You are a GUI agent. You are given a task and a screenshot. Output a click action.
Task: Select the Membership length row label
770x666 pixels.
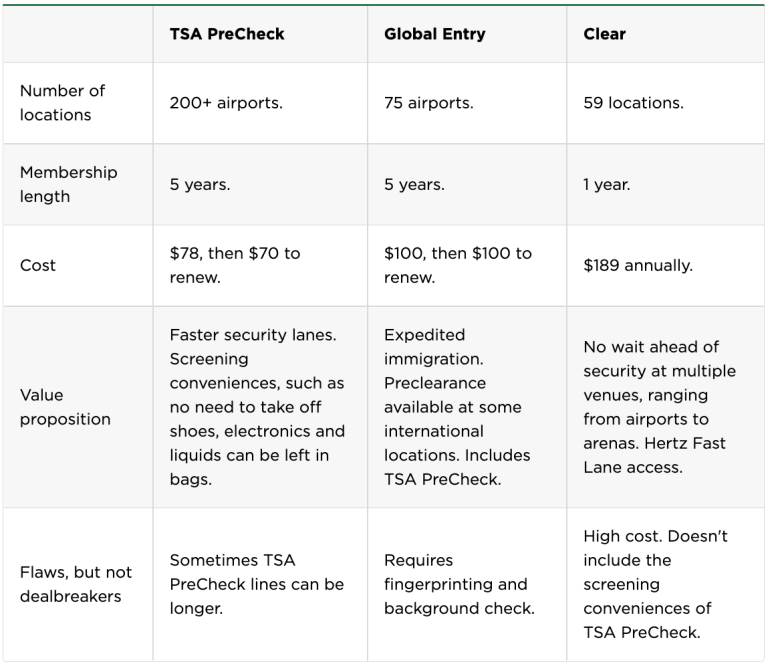click(68, 185)
